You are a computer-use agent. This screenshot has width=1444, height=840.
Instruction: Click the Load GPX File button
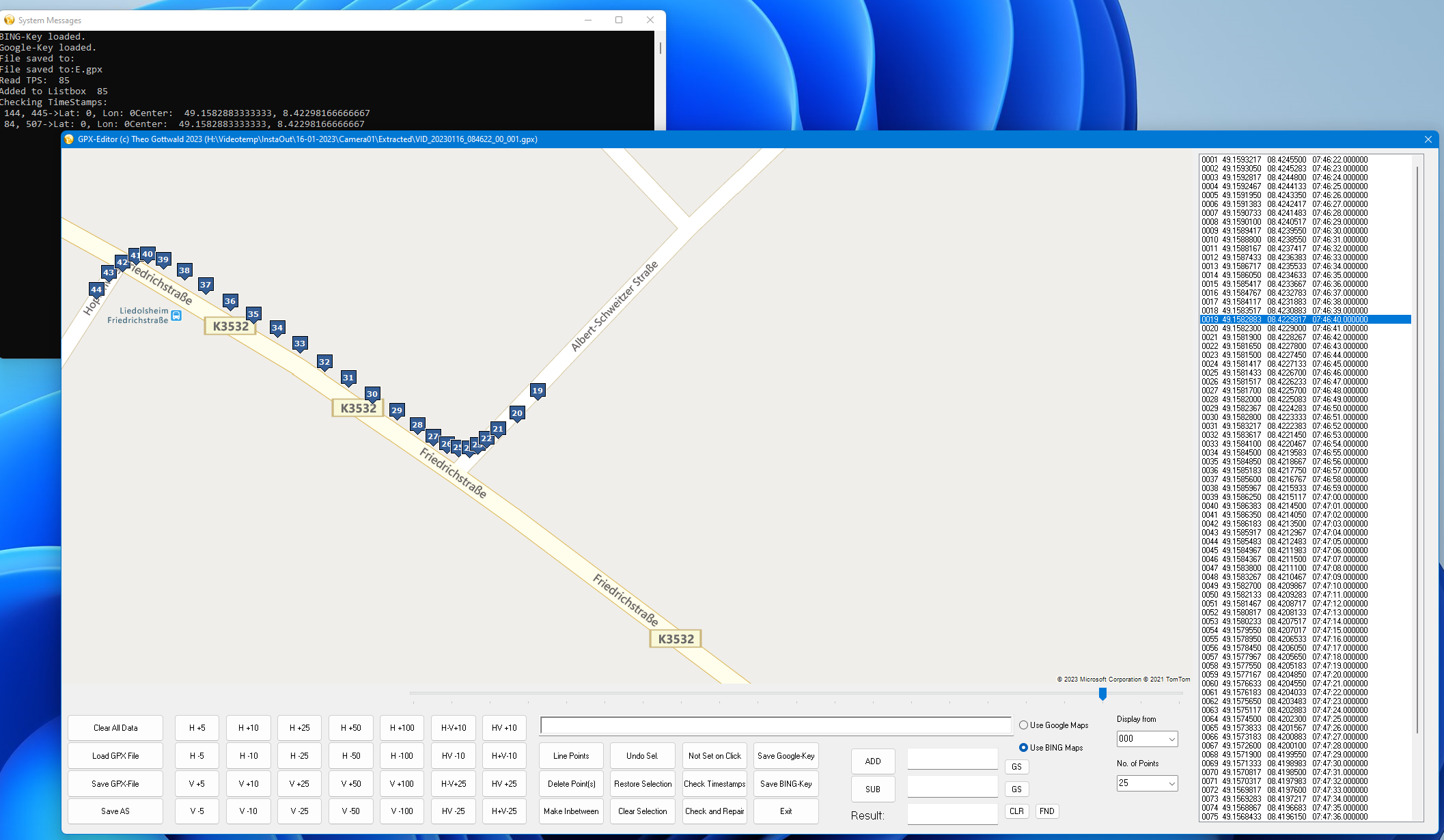(115, 755)
